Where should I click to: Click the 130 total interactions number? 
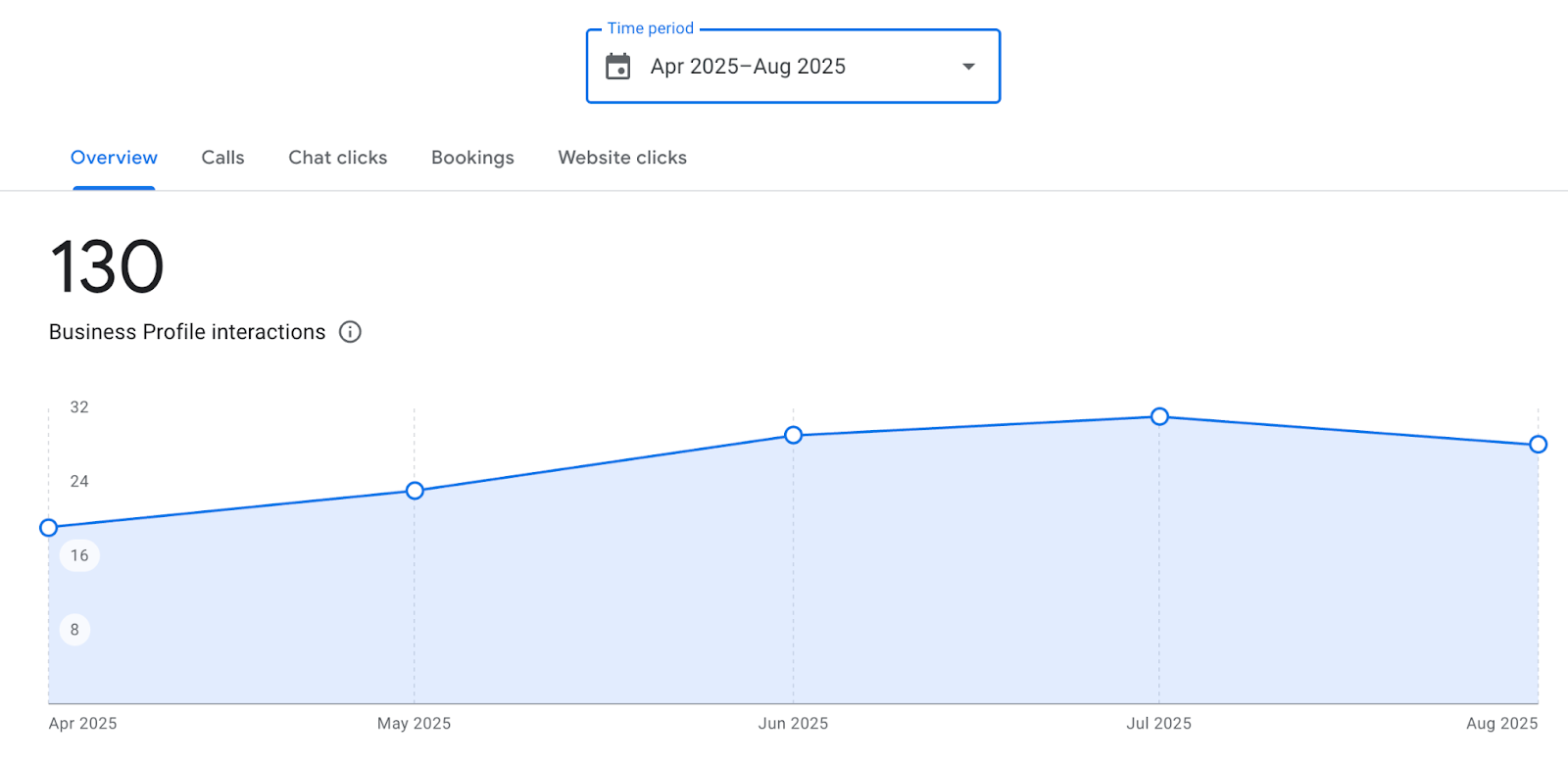pyautogui.click(x=107, y=266)
